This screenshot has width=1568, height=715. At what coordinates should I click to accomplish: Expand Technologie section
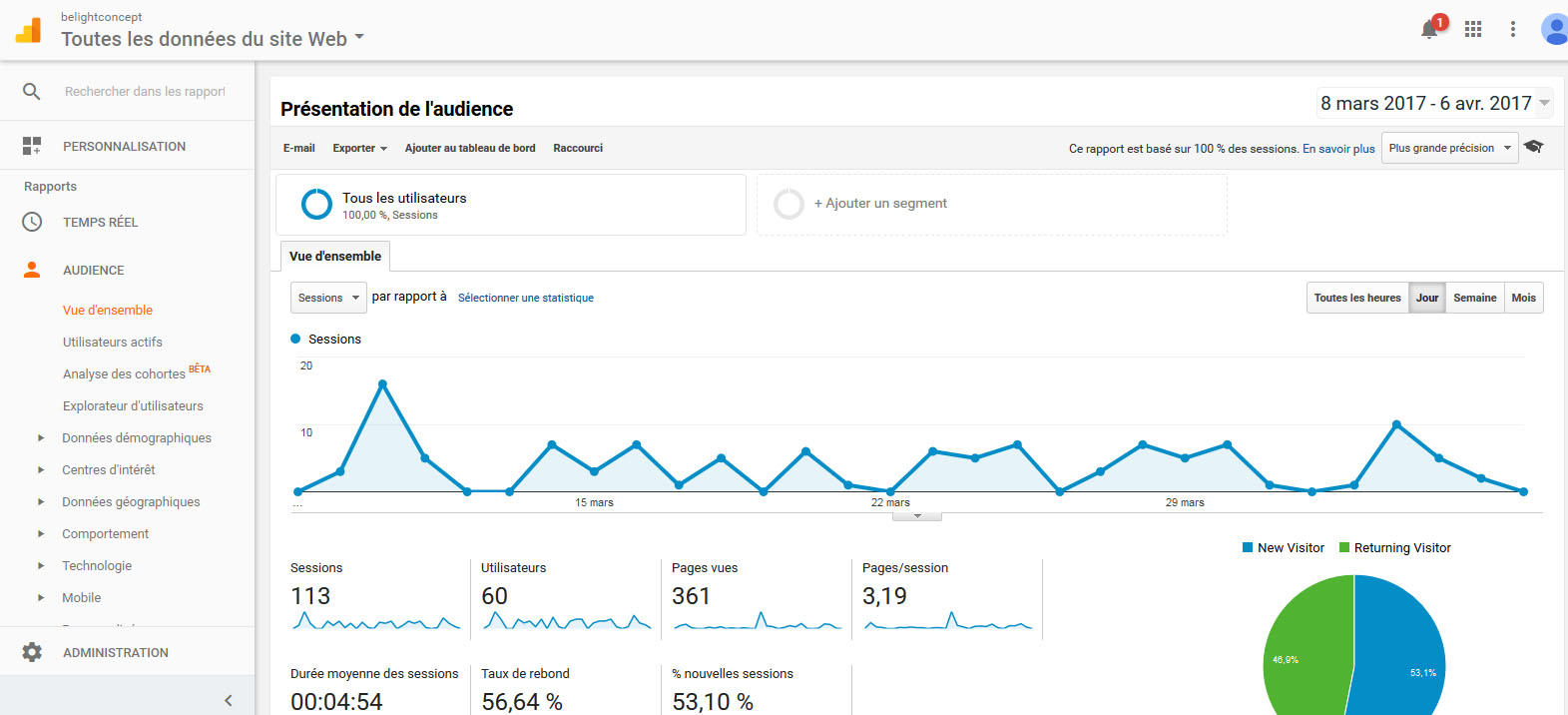[x=41, y=565]
